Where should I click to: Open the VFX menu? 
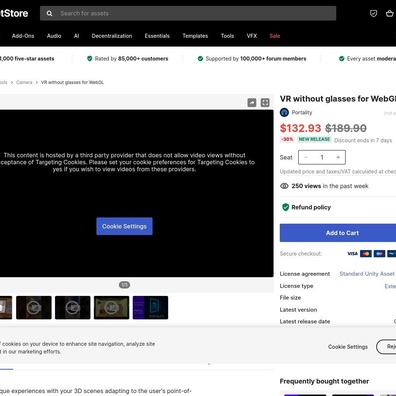(x=252, y=36)
